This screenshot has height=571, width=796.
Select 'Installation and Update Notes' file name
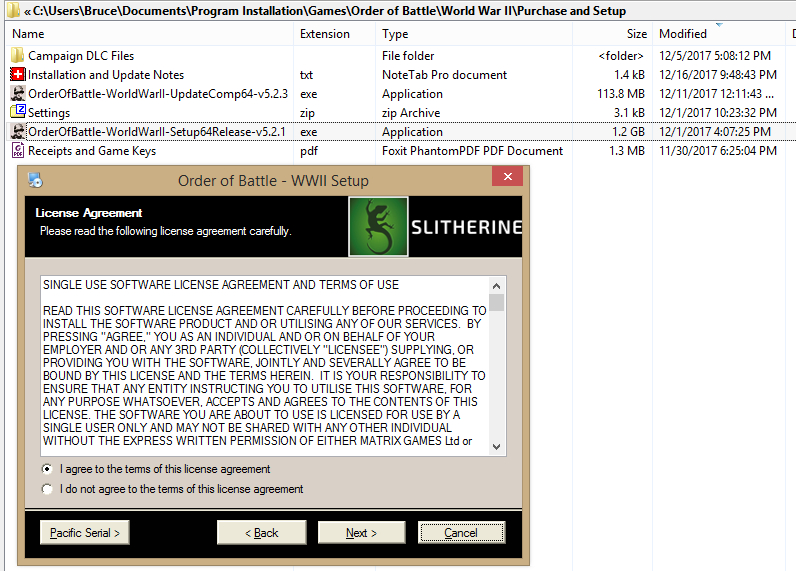106,75
